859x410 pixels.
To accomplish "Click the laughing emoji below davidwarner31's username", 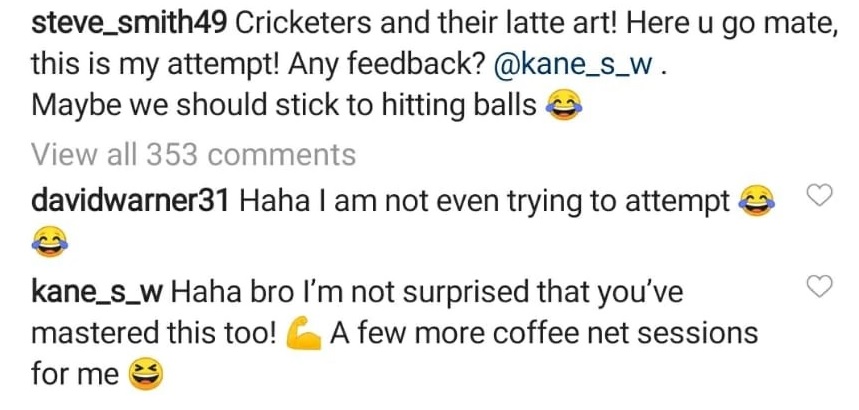I will point(50,241).
